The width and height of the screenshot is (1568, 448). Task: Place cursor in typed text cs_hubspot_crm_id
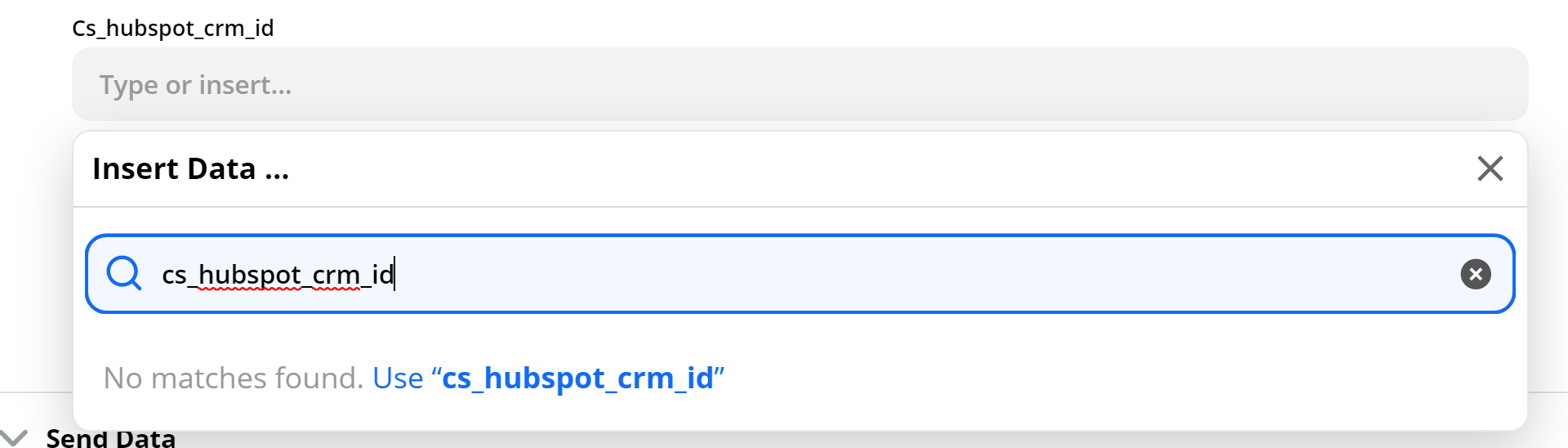[x=278, y=274]
